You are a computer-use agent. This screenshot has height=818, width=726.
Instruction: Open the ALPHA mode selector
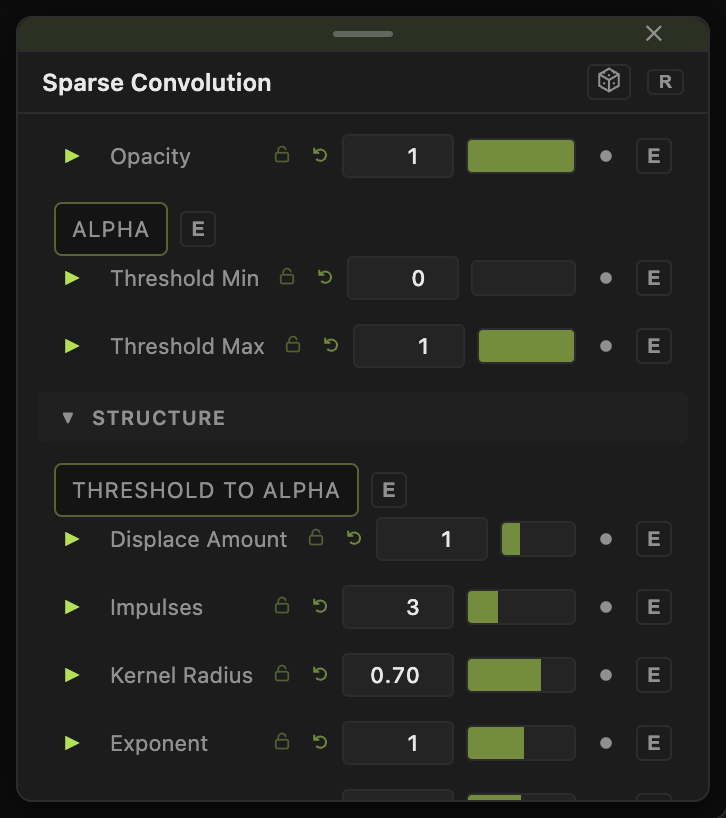(111, 229)
